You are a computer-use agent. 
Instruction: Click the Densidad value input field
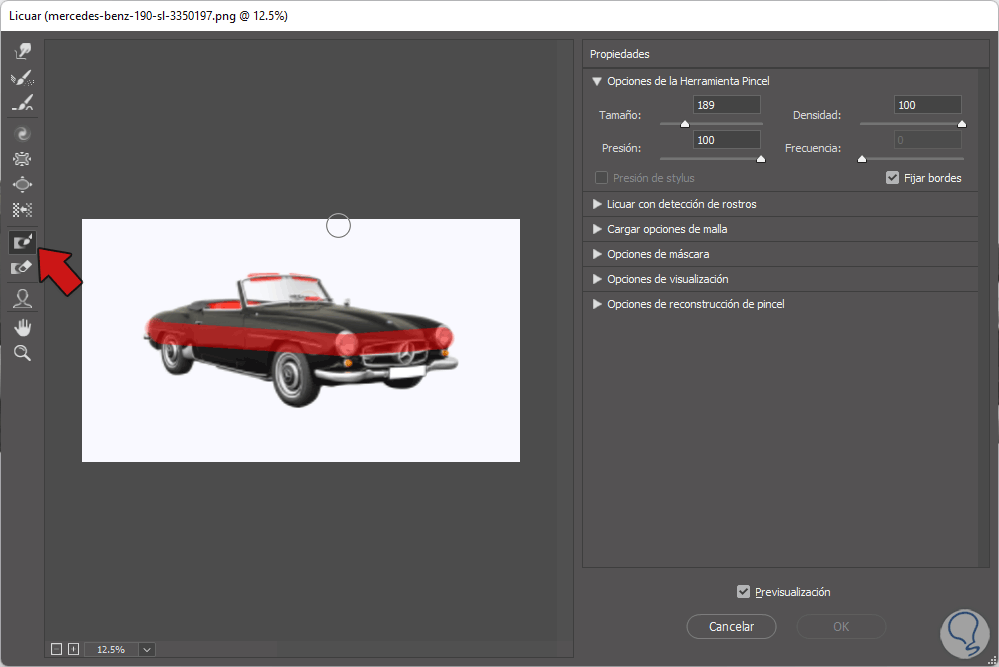click(x=926, y=105)
